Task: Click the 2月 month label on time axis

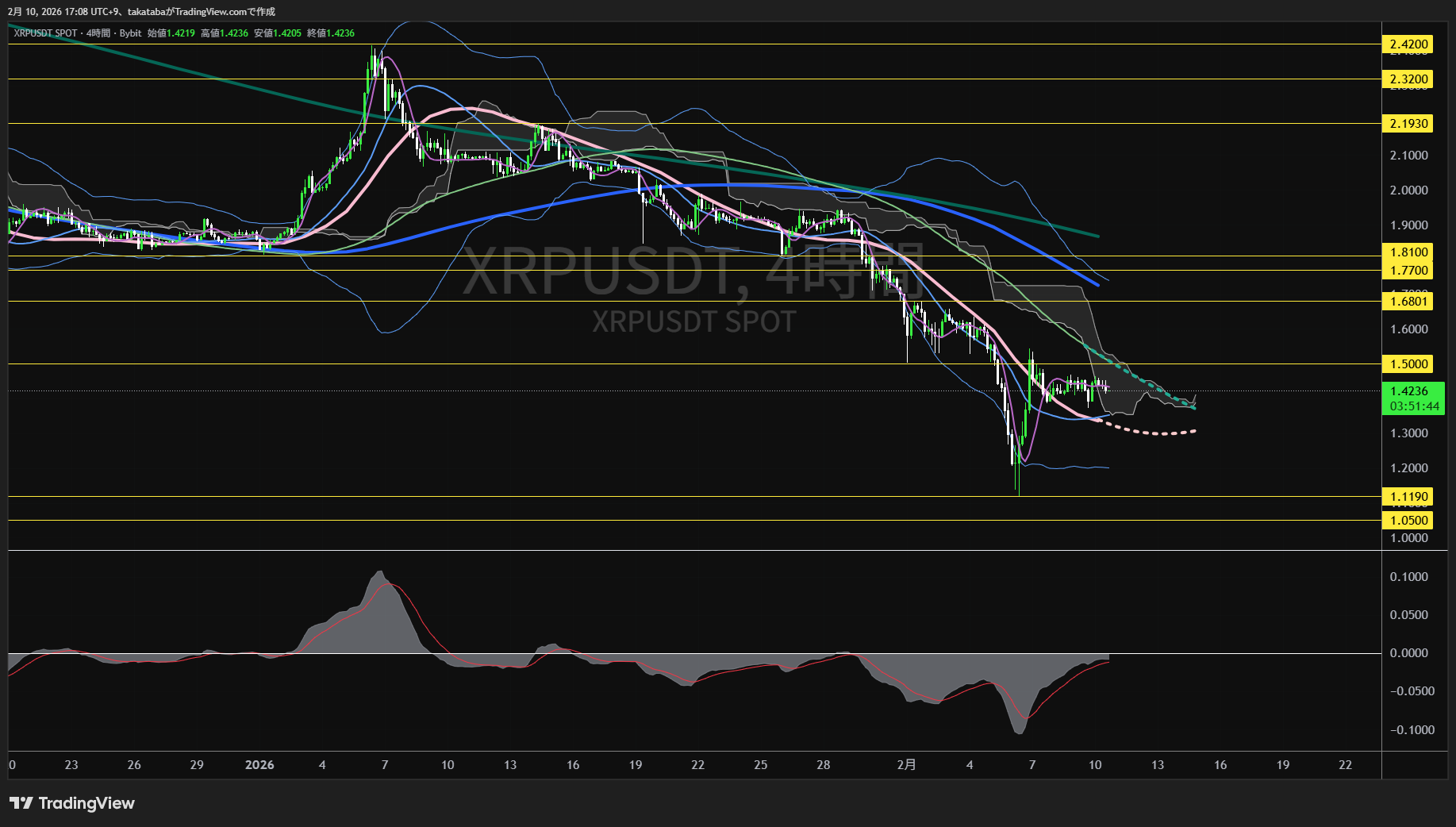Action: (x=906, y=765)
